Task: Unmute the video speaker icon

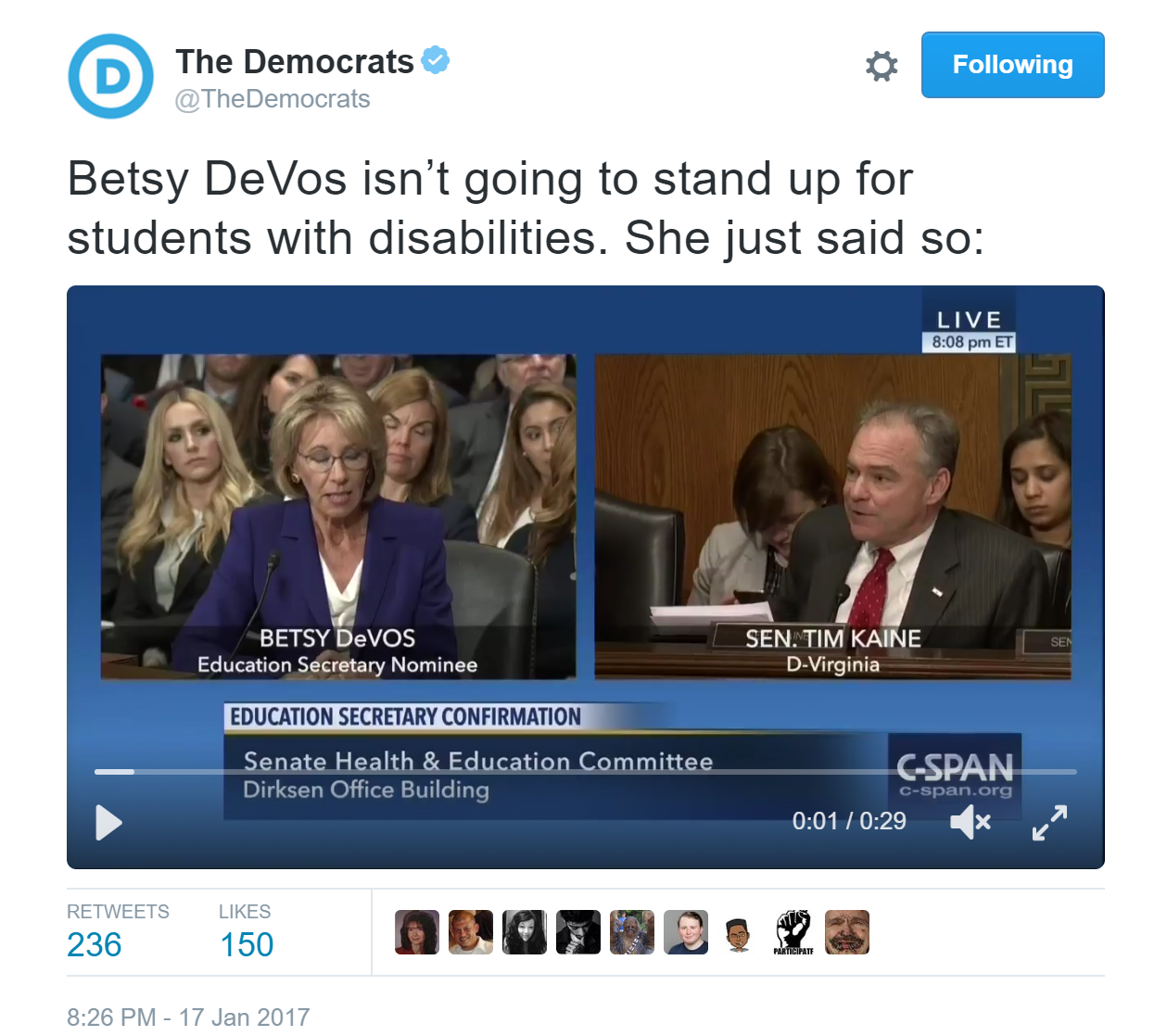Action: [970, 821]
